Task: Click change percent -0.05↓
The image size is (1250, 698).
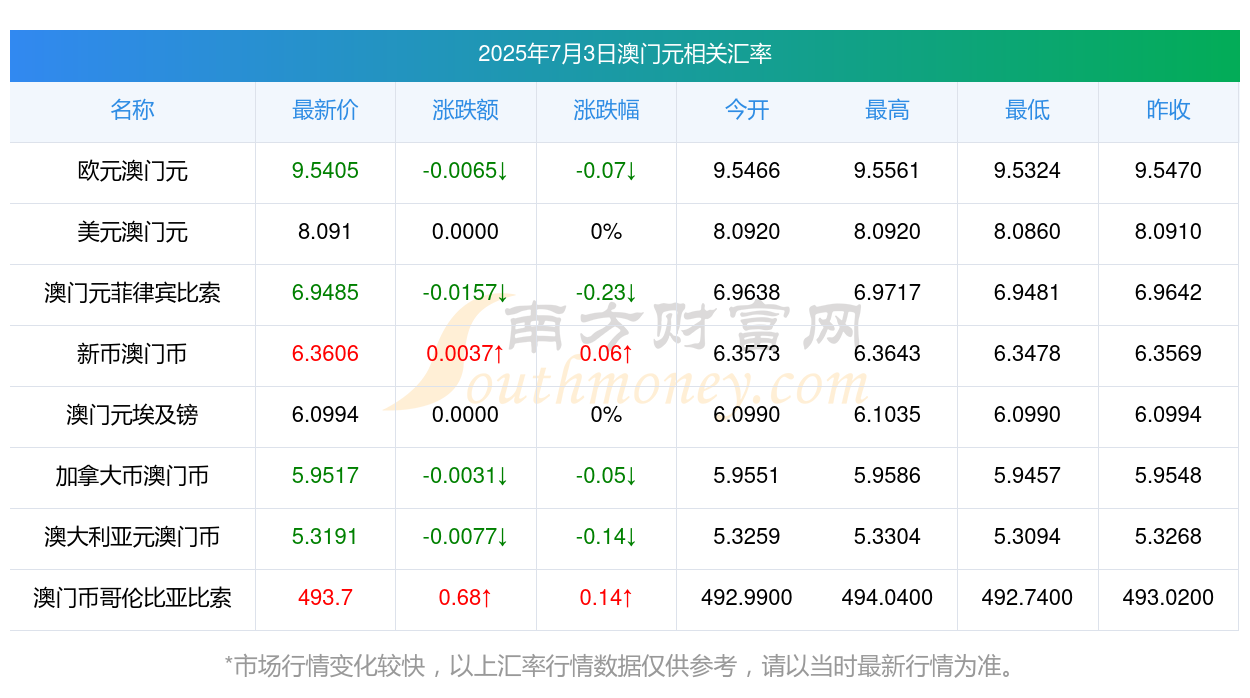Action: pos(606,476)
